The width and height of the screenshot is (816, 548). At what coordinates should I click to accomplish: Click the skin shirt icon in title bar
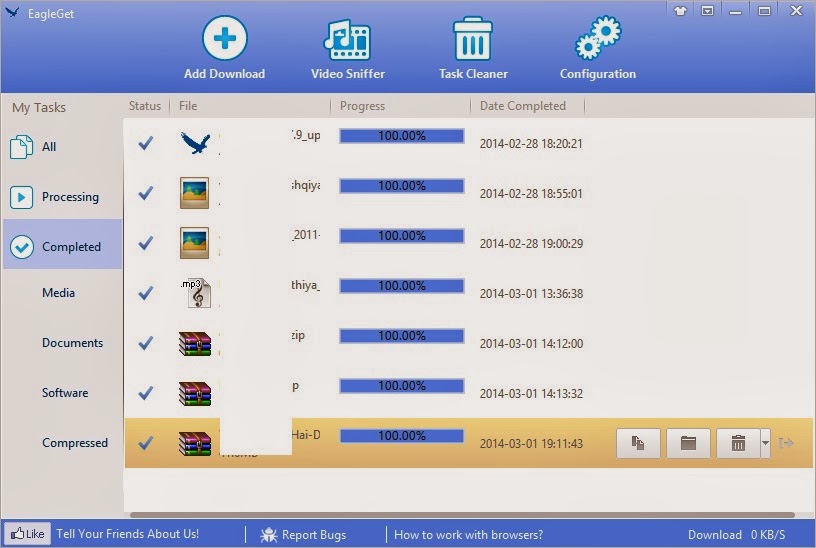[x=680, y=11]
